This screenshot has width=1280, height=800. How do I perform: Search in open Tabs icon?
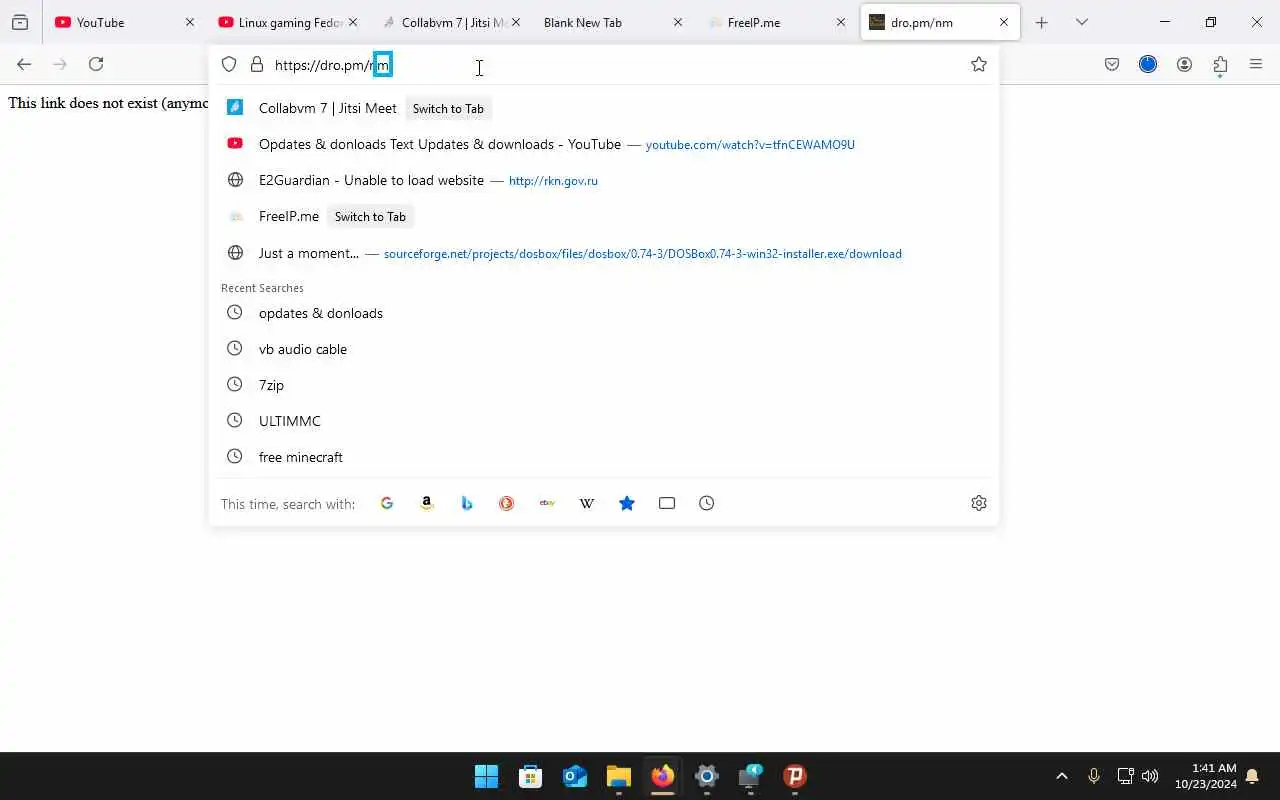click(x=667, y=503)
